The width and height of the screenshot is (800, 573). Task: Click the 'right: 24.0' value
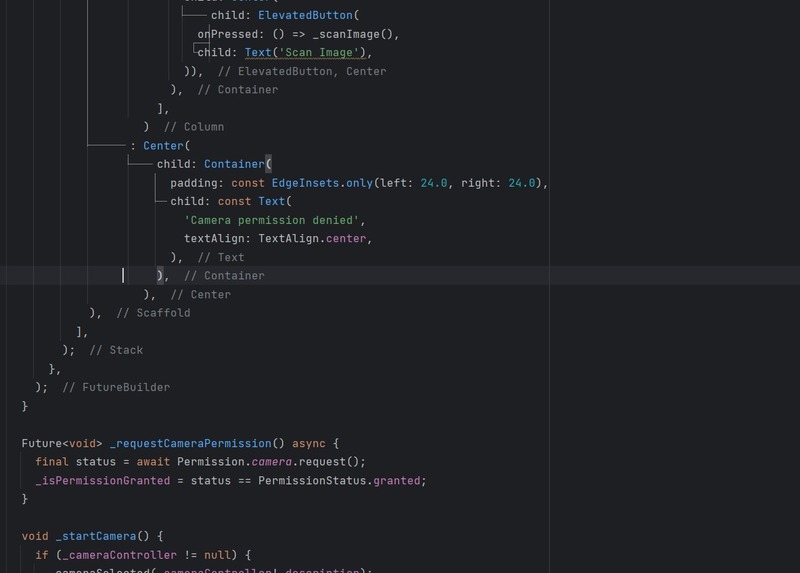[498, 183]
